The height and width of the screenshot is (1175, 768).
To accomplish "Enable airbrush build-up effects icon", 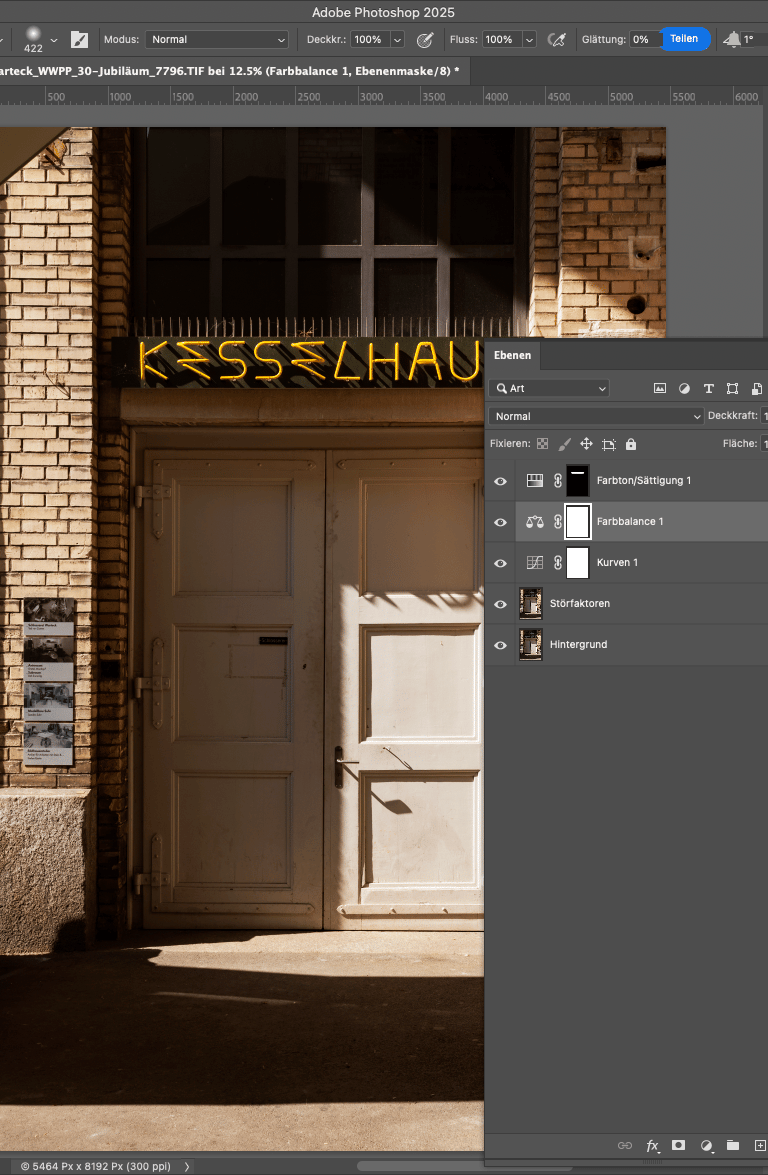I will pyautogui.click(x=557, y=40).
